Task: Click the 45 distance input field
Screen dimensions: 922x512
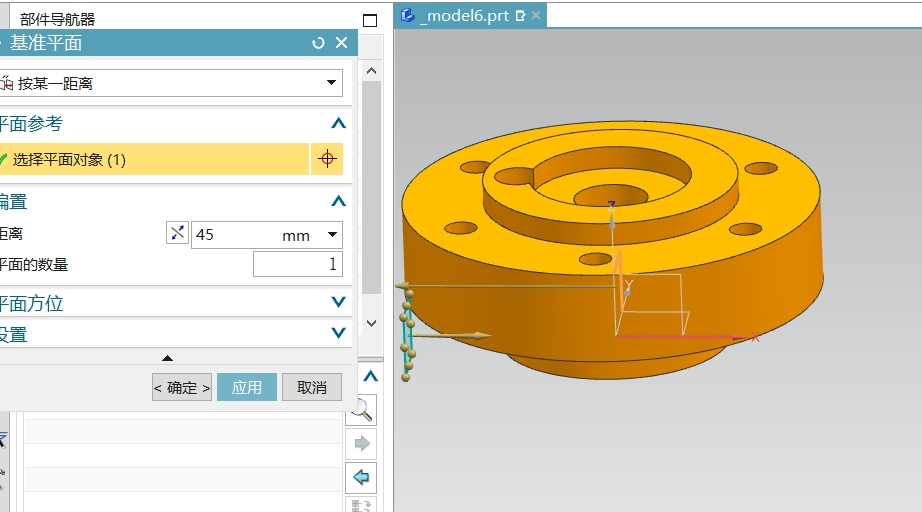Action: [235, 235]
